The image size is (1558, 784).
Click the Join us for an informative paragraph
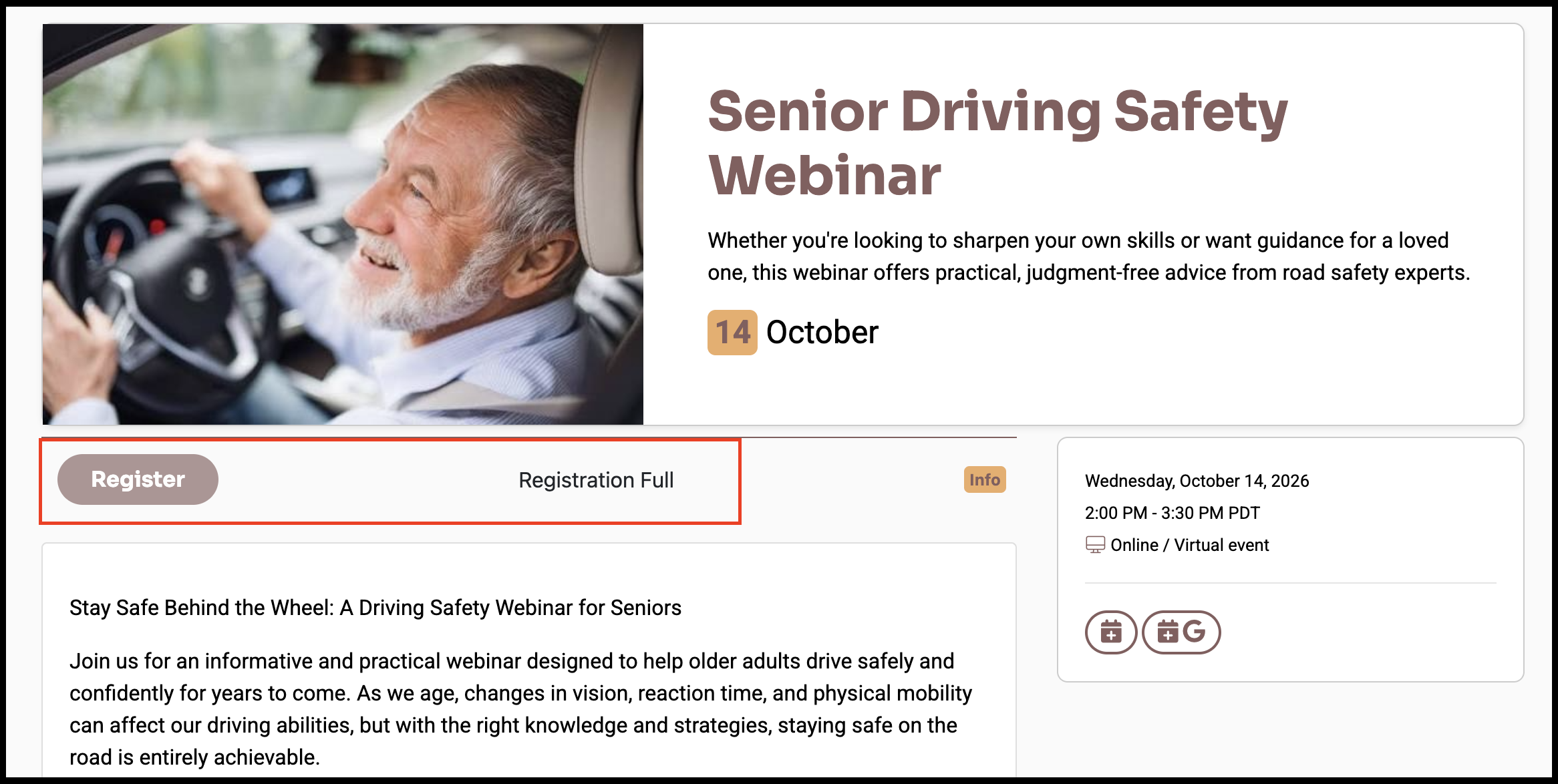pyautogui.click(x=520, y=709)
